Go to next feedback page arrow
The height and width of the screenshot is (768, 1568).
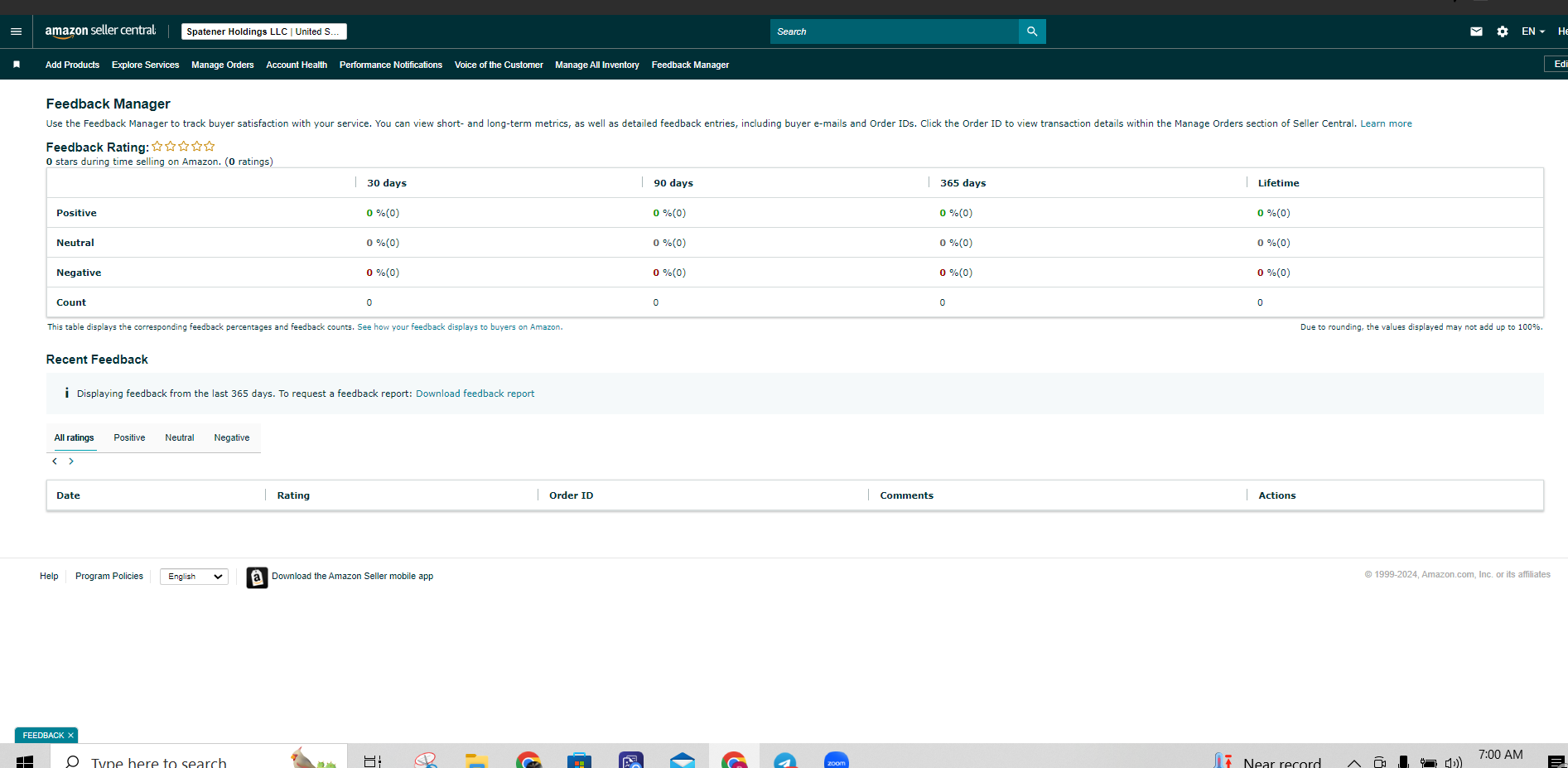click(71, 461)
